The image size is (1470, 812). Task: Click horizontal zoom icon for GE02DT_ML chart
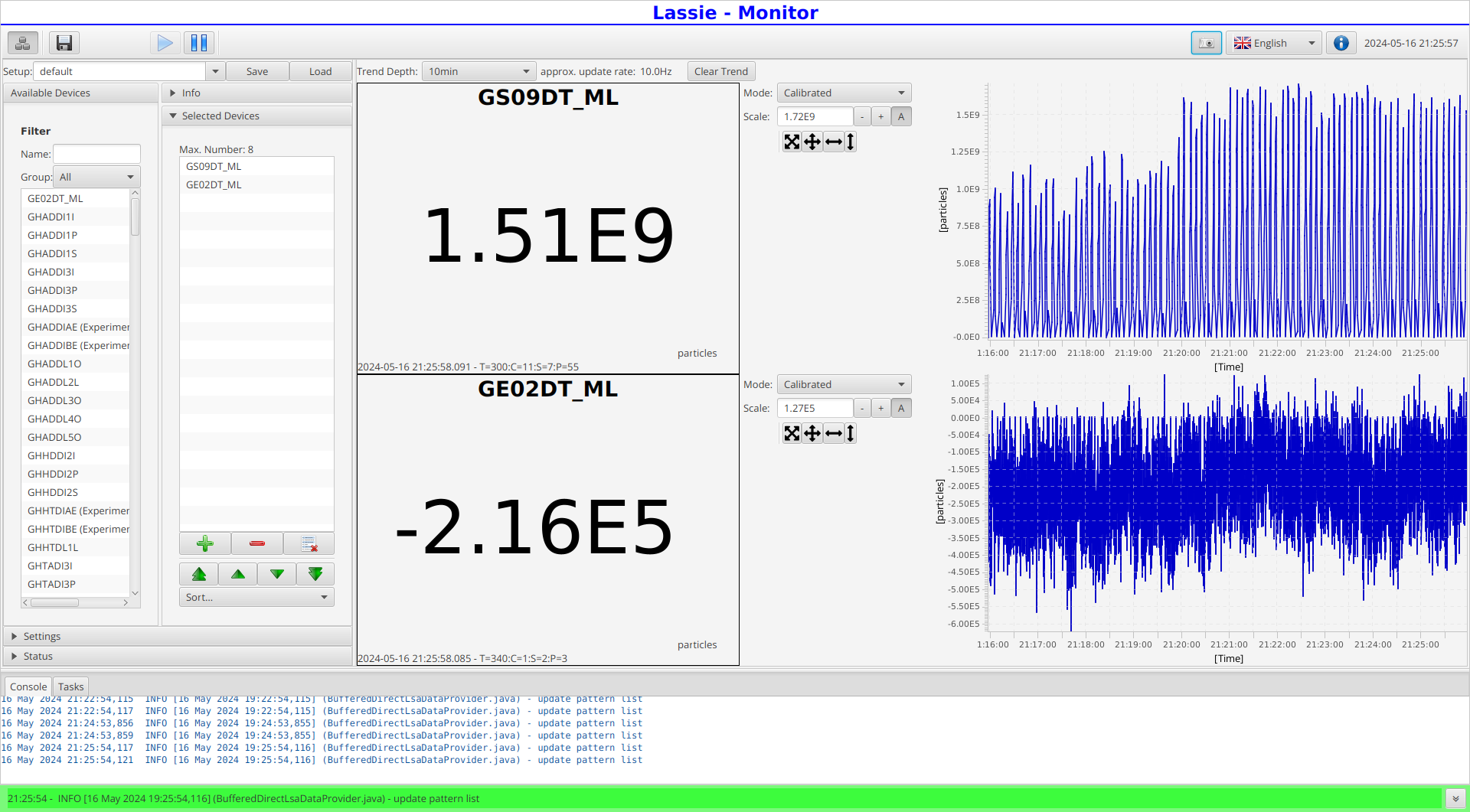[x=834, y=433]
